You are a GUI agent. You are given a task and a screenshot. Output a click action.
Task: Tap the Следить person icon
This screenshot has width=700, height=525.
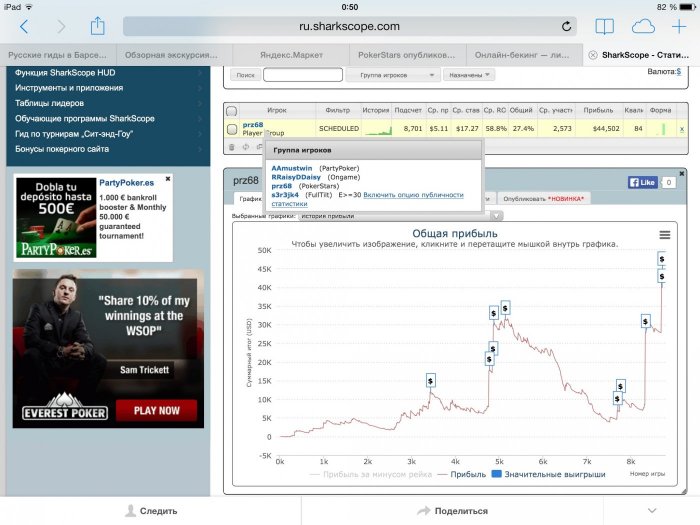click(130, 511)
